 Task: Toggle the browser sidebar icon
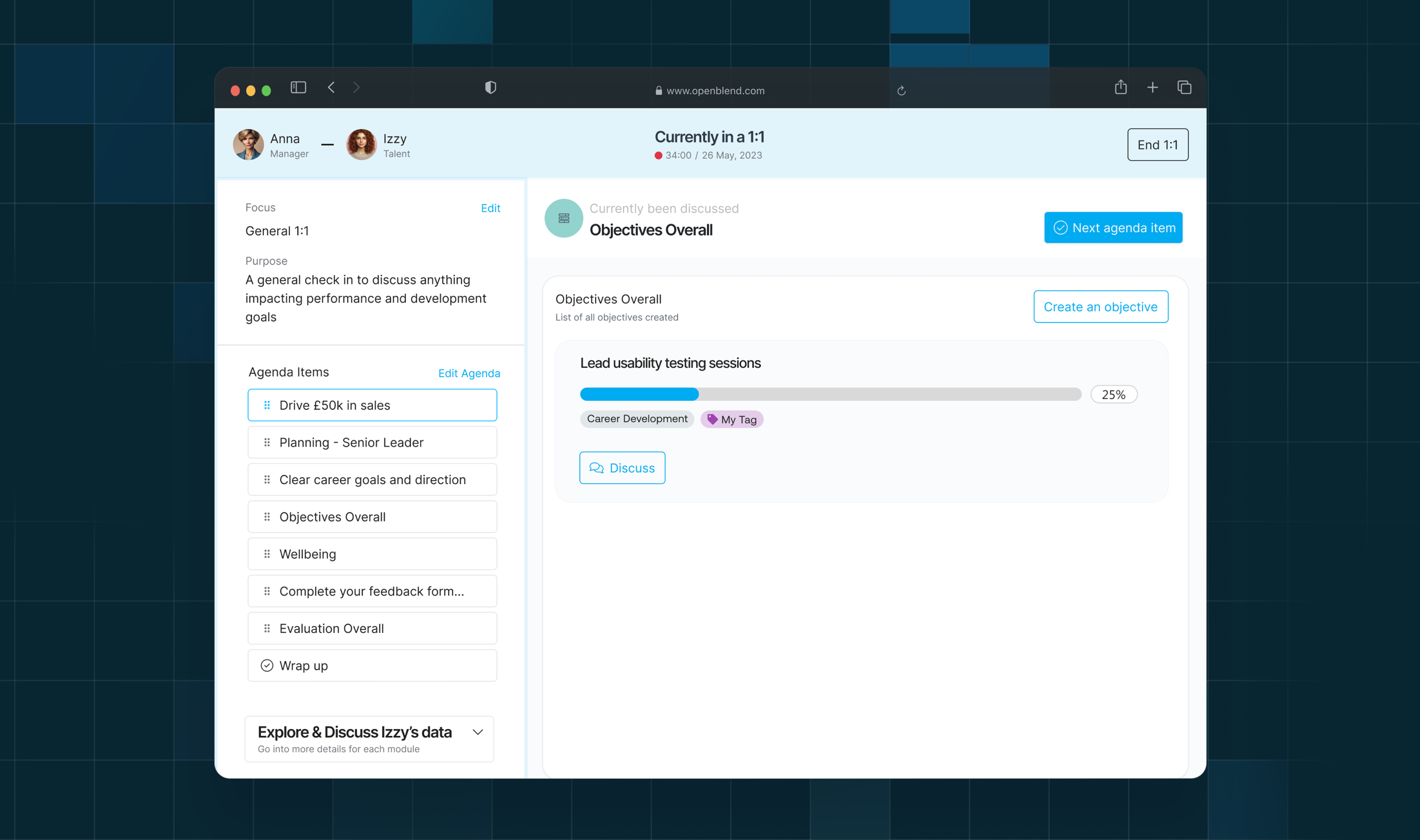tap(298, 87)
